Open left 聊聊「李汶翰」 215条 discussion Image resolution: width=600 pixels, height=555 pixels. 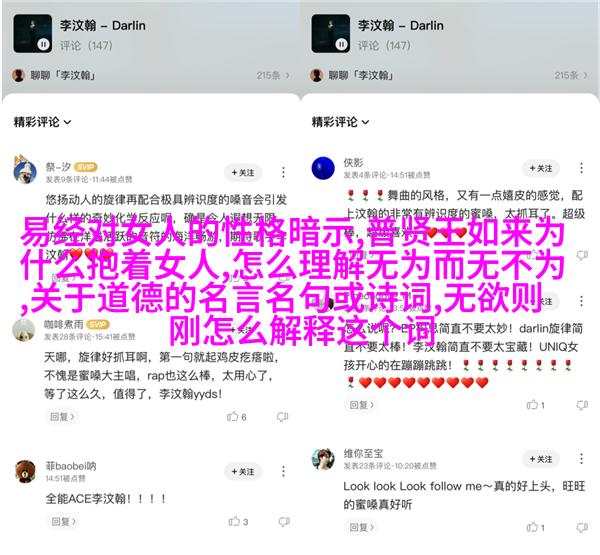point(151,75)
